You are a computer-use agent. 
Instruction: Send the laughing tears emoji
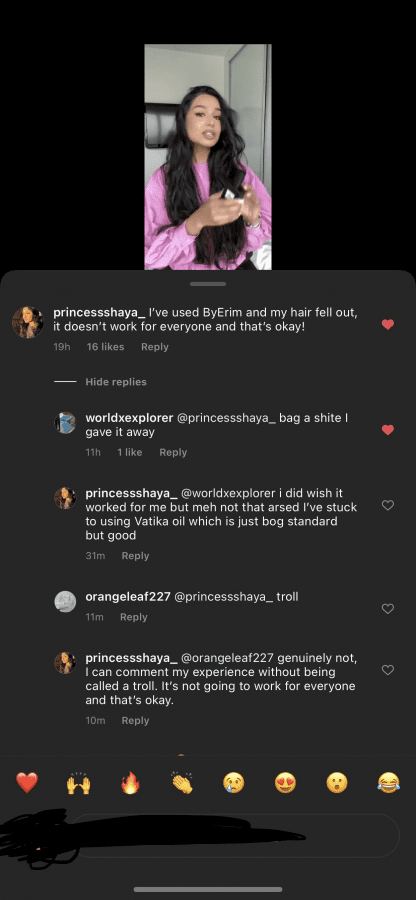click(388, 782)
